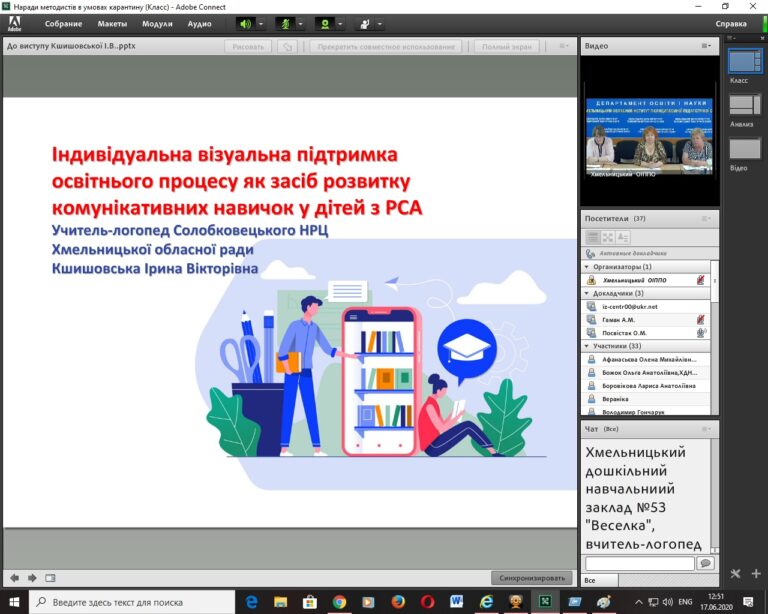Switch attendees to breakout room view icon

tap(608, 238)
